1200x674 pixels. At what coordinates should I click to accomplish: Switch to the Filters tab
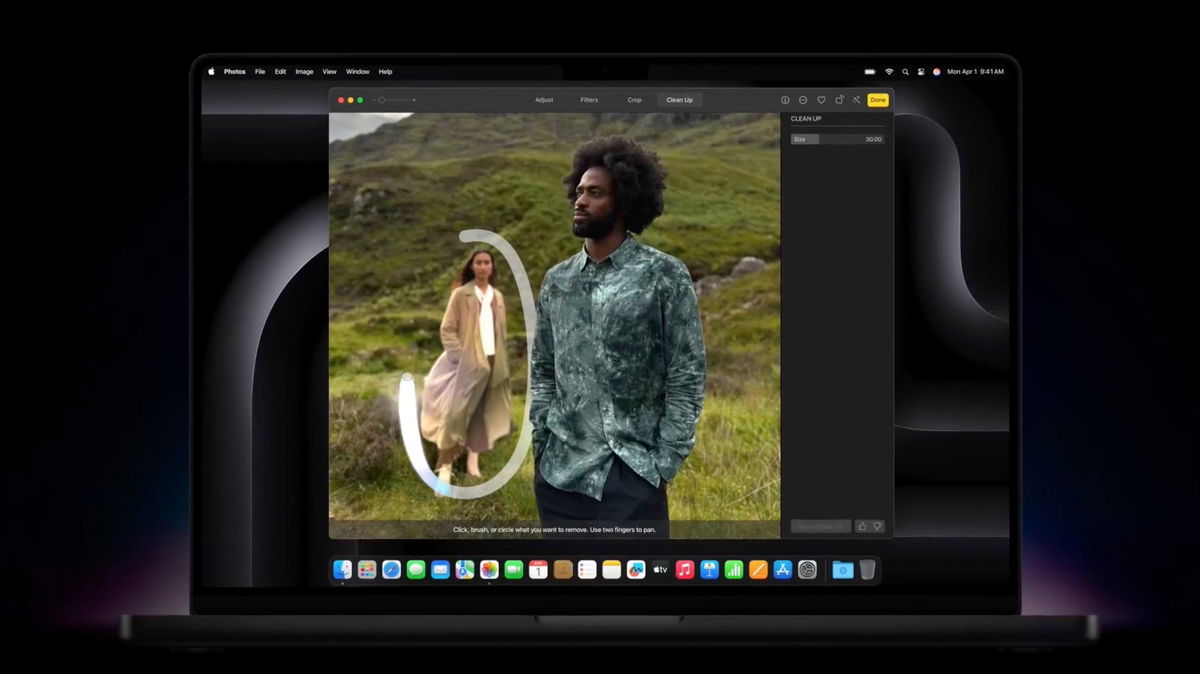[x=589, y=100]
